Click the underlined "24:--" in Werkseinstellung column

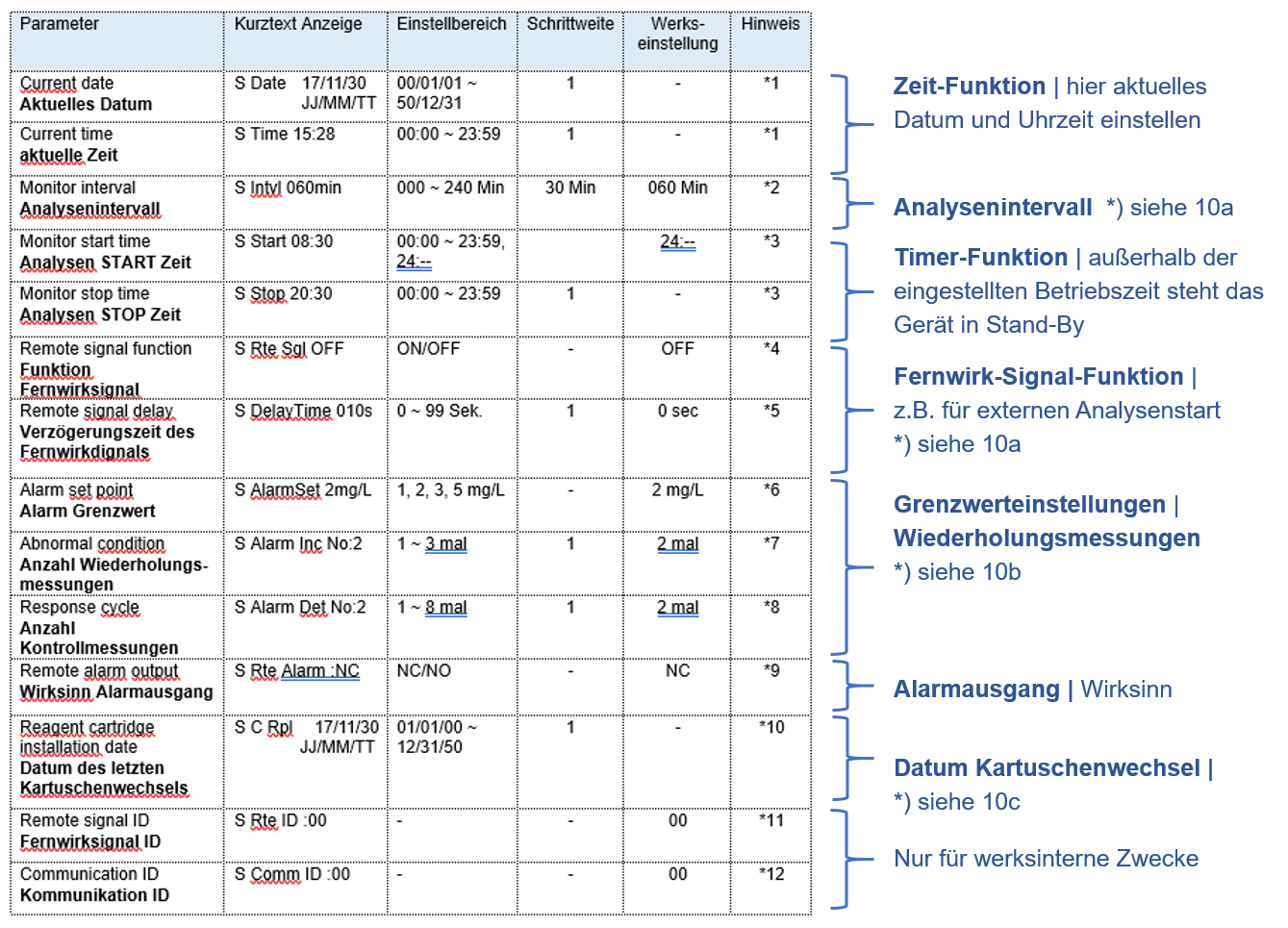677,242
